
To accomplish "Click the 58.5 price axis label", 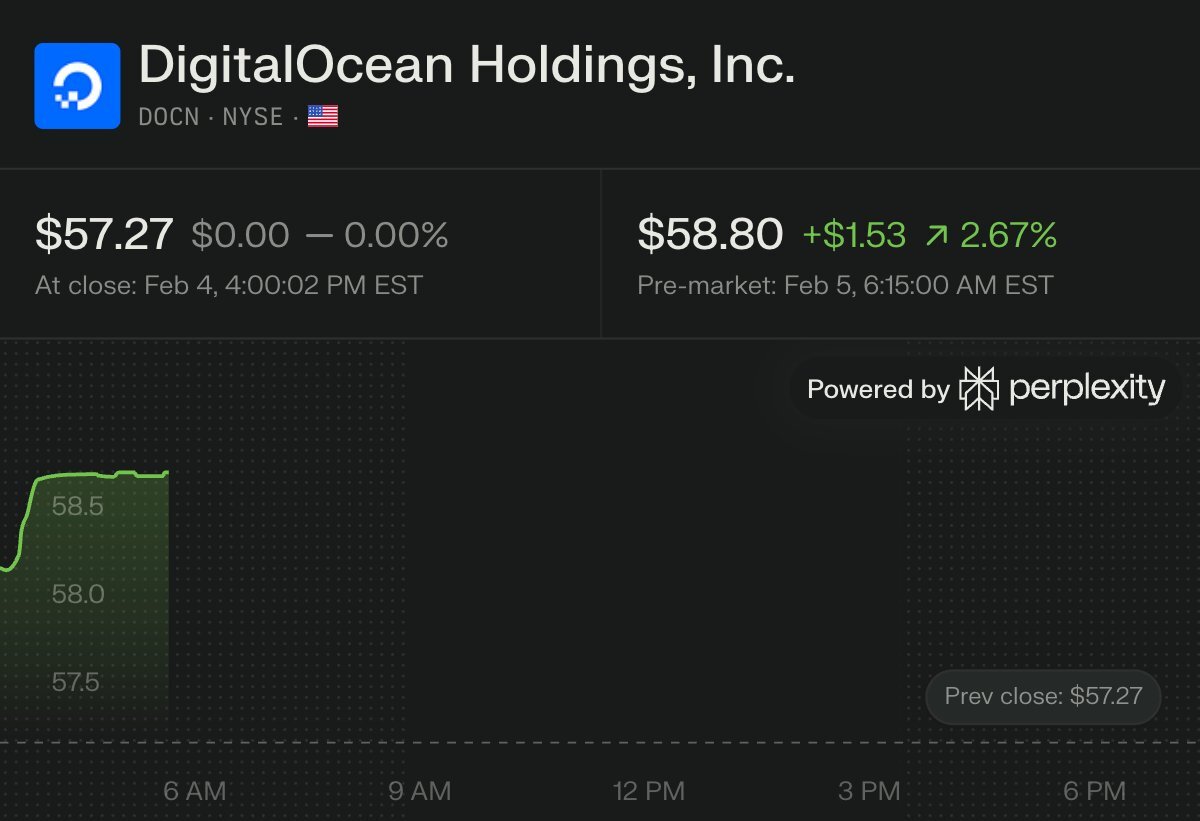I will pyautogui.click(x=77, y=506).
